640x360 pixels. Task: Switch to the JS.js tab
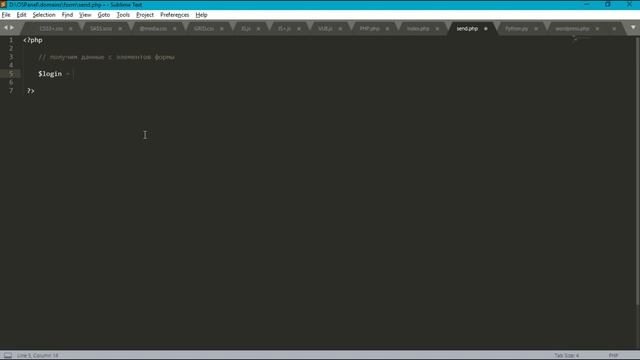coord(246,29)
